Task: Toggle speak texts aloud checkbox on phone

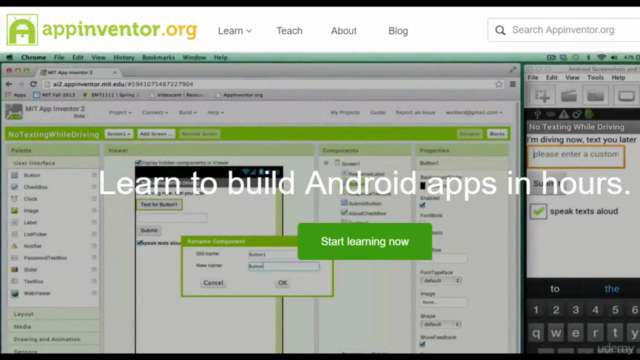Action: click(538, 211)
